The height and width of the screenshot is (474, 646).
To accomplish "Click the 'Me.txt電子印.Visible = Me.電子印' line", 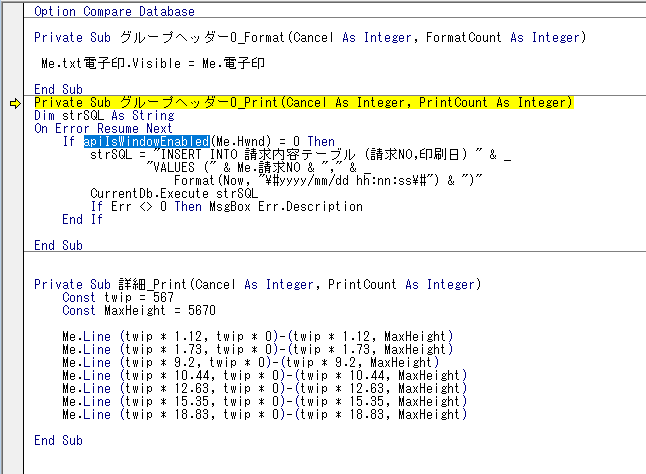I will click(x=152, y=63).
